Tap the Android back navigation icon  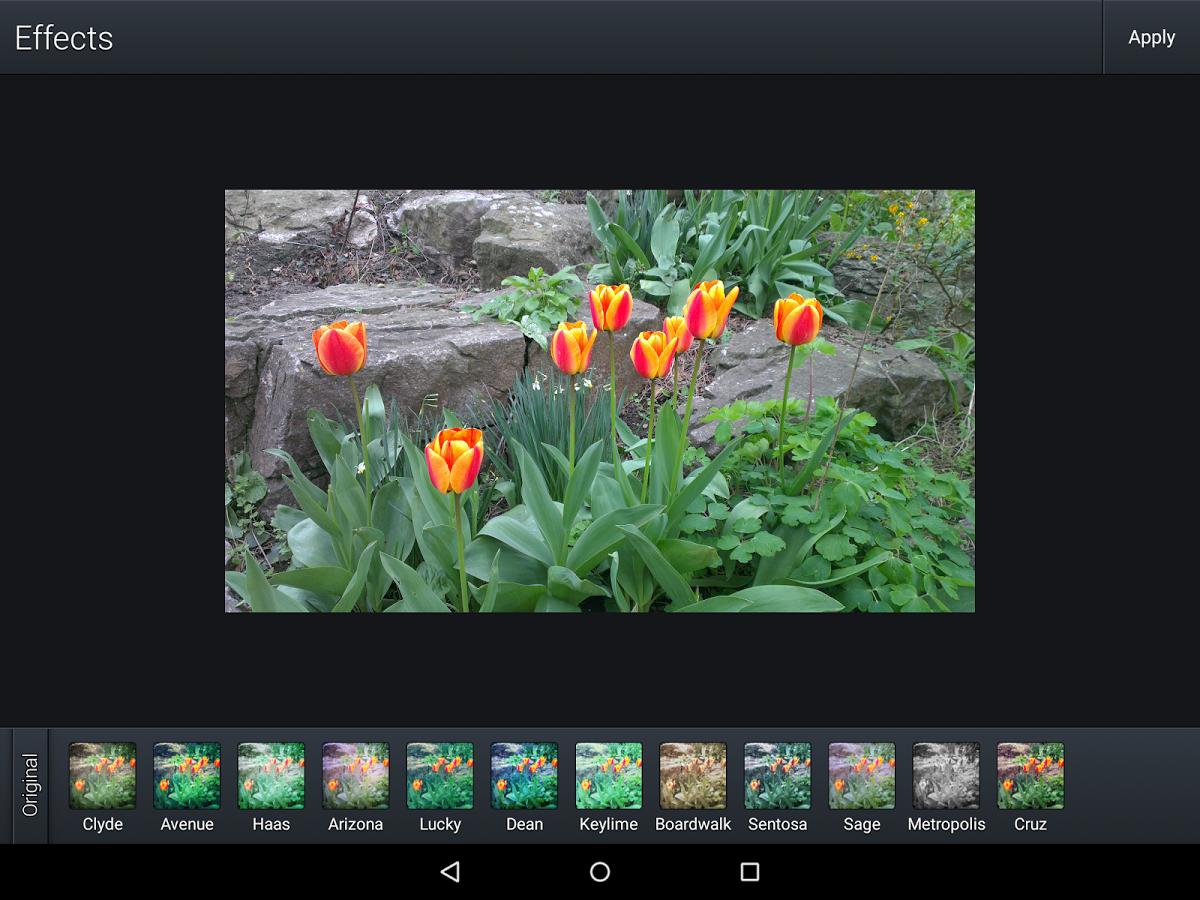[450, 872]
